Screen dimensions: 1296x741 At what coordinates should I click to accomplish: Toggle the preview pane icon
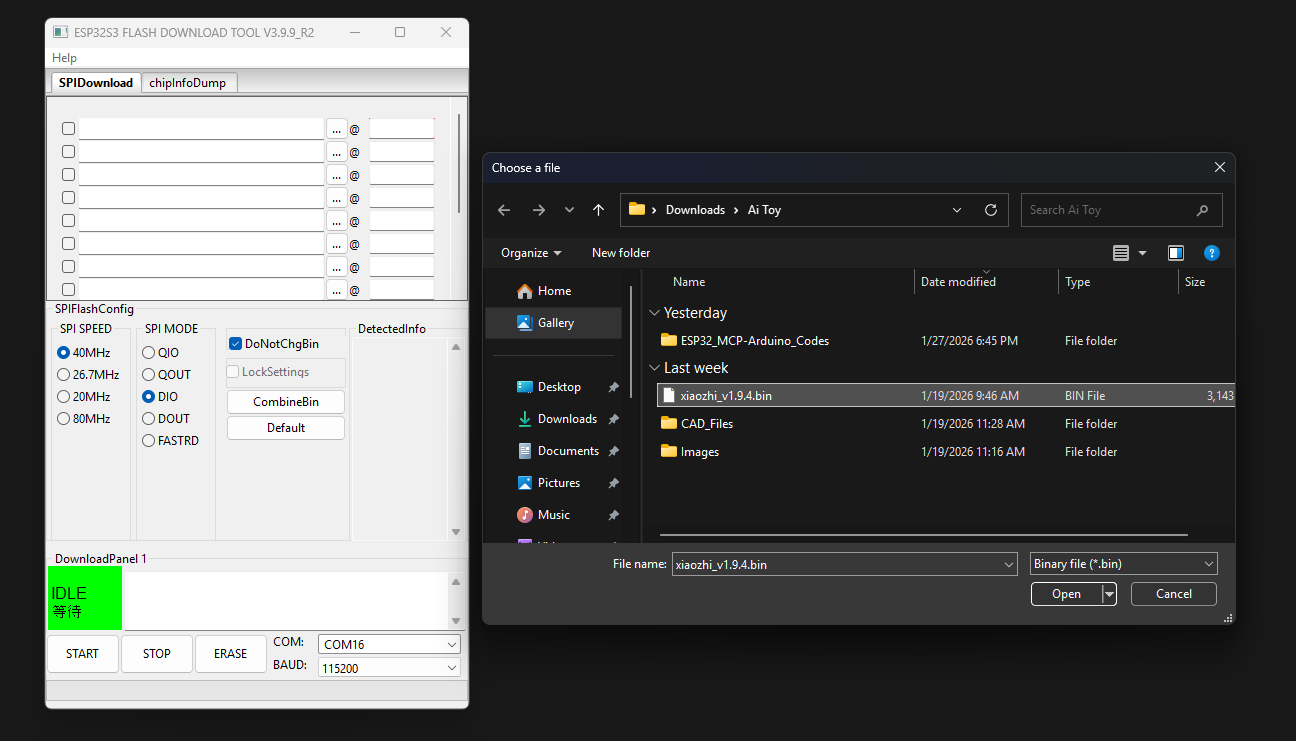tap(1176, 253)
